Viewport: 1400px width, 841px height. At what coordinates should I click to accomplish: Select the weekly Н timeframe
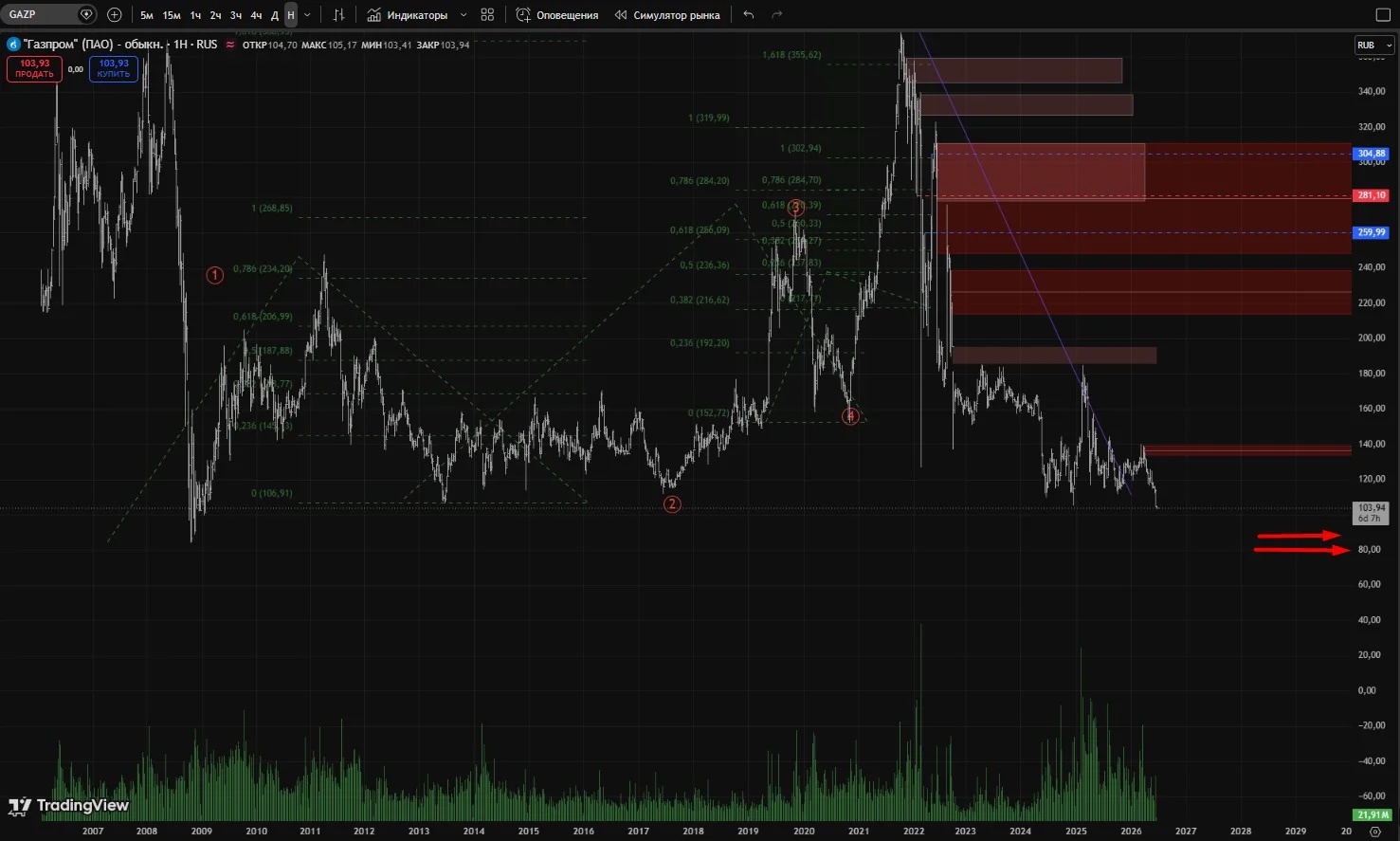[x=291, y=15]
